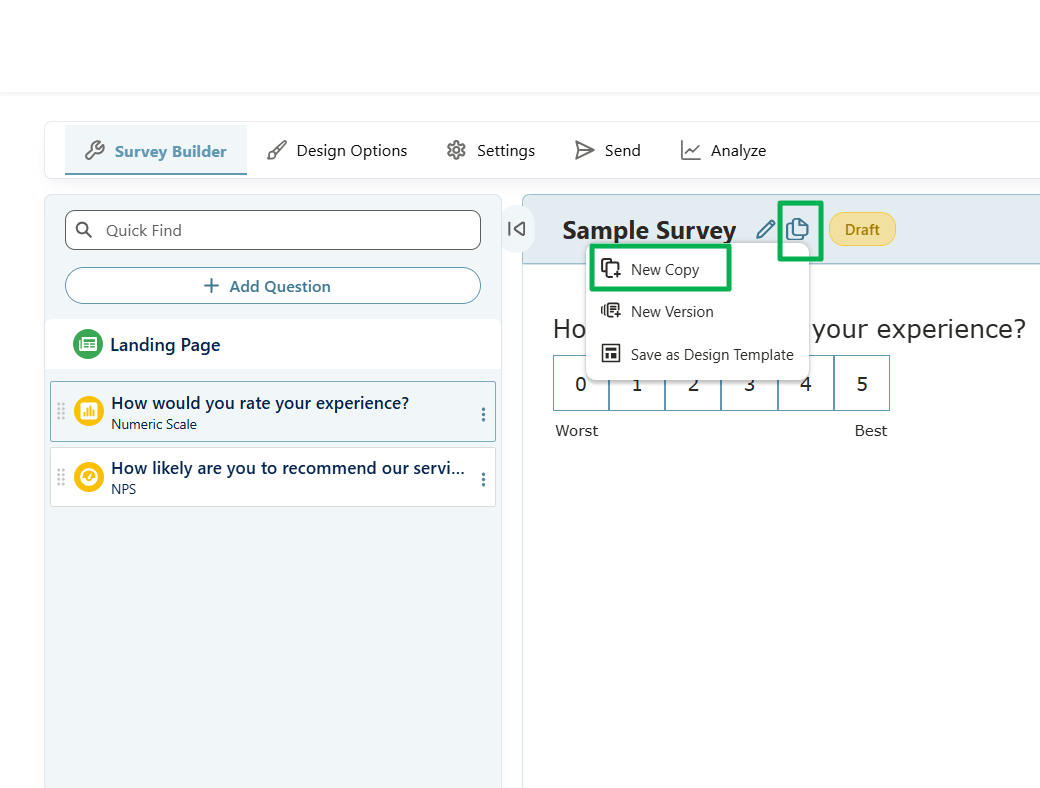Click the Numeric Scale question icon
Image resolution: width=1040 pixels, height=788 pixels.
(89, 411)
